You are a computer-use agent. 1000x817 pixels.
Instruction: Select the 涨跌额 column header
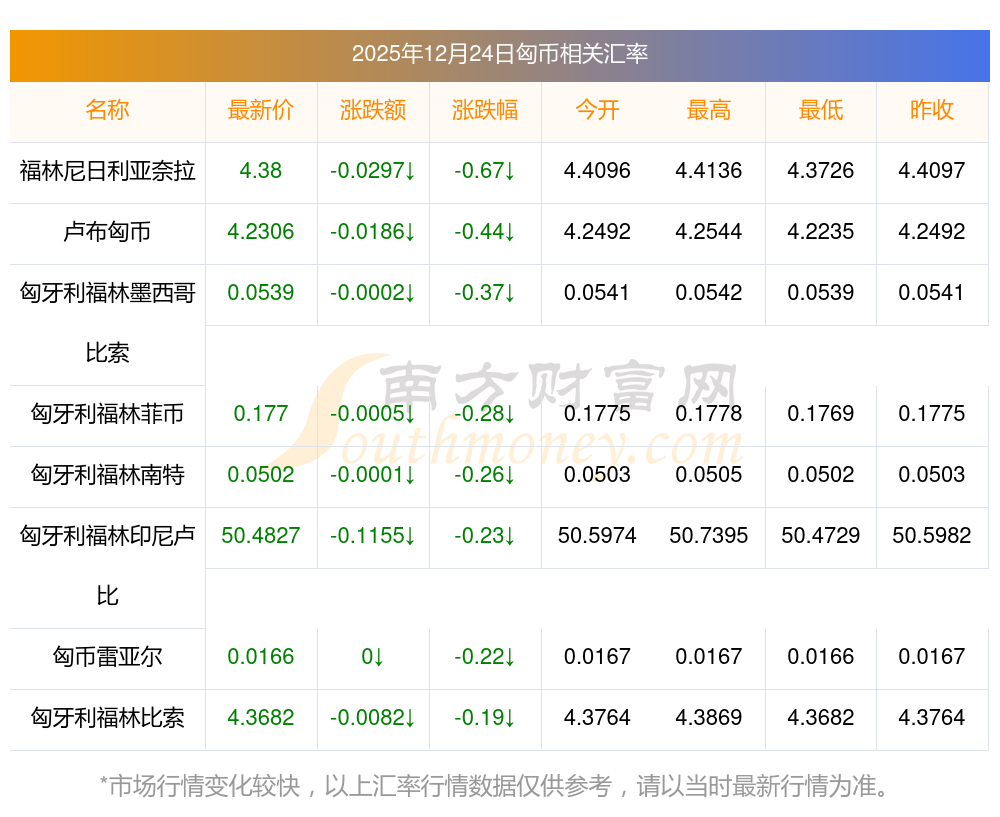pos(373,110)
